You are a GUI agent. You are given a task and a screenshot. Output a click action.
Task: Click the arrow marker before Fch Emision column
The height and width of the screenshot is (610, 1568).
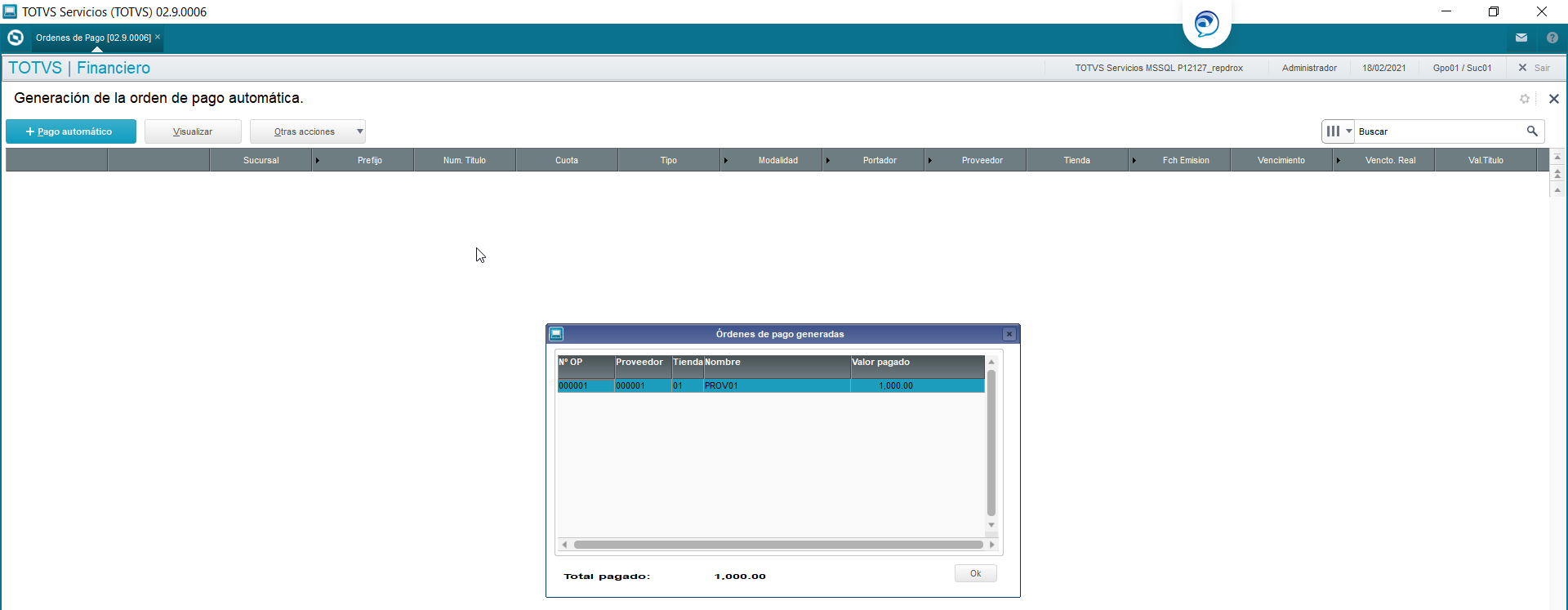pos(1134,160)
